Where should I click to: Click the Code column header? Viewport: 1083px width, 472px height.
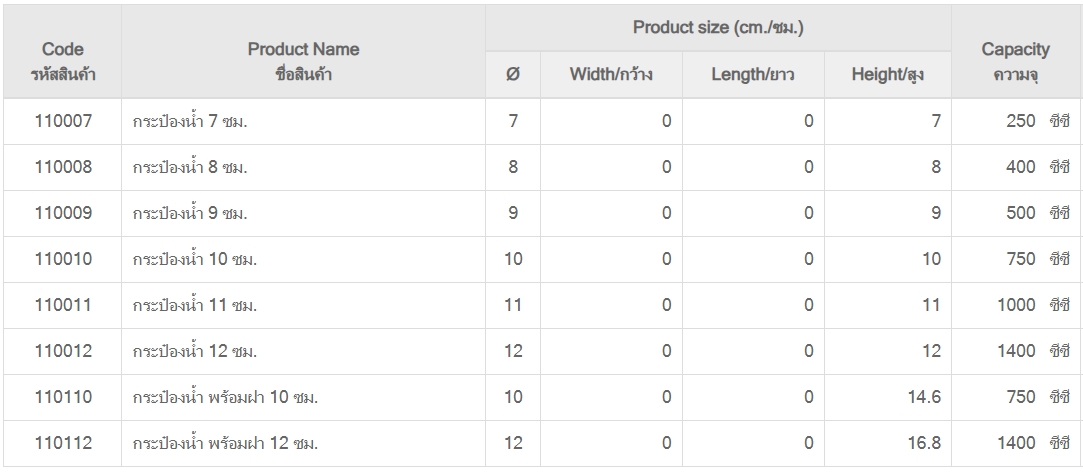tap(62, 61)
